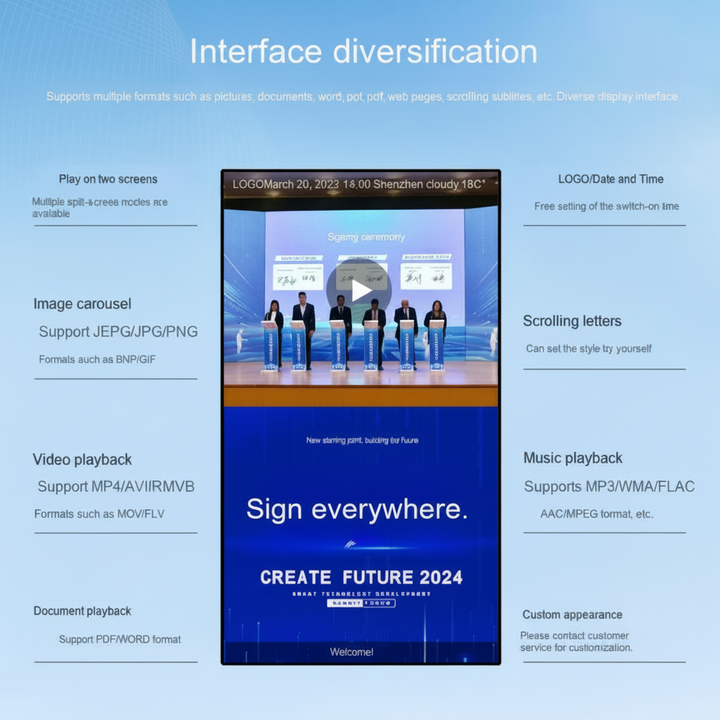
Task: Click 'Supports MP3/WMA/FLAC' text
Action: point(609,486)
